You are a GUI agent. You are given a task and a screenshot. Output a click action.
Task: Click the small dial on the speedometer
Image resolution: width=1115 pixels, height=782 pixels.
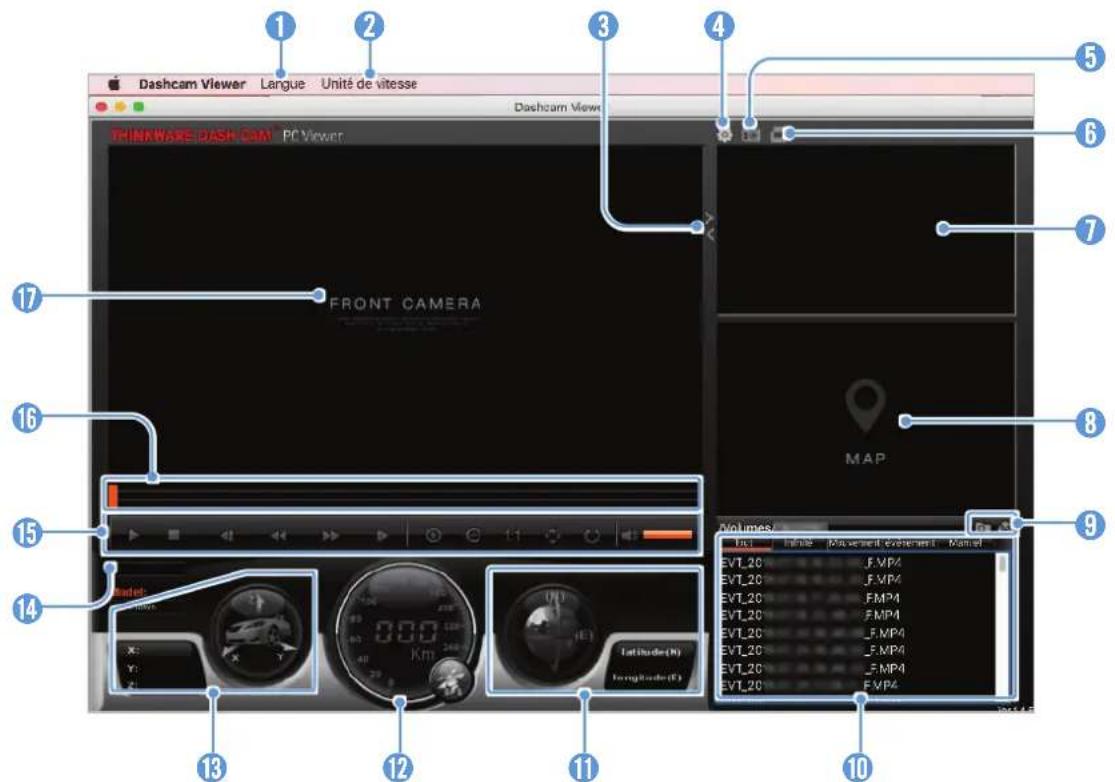(x=450, y=680)
